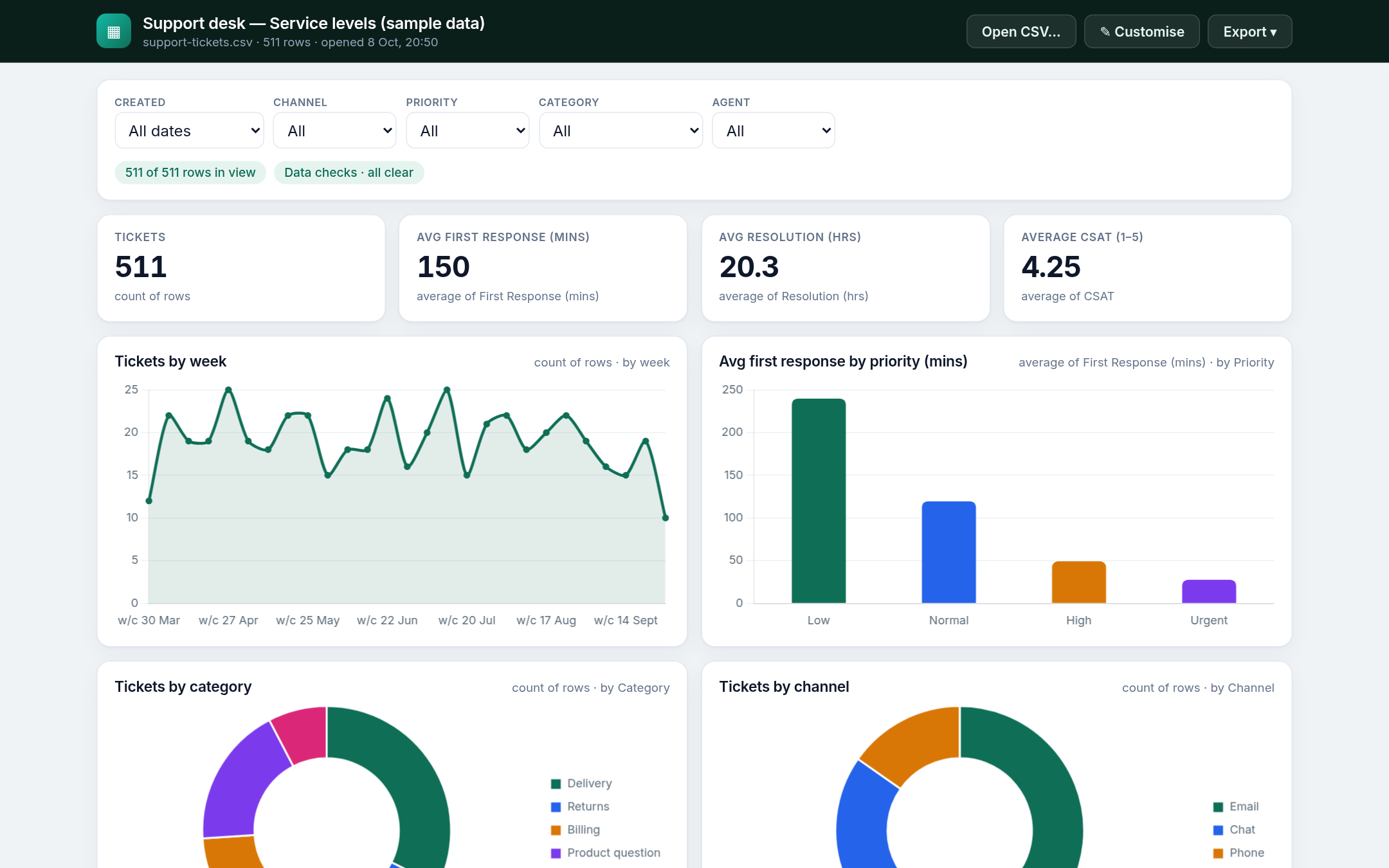This screenshot has height=868, width=1389.
Task: Select the Tickets 511 KPI card
Action: pos(241,268)
